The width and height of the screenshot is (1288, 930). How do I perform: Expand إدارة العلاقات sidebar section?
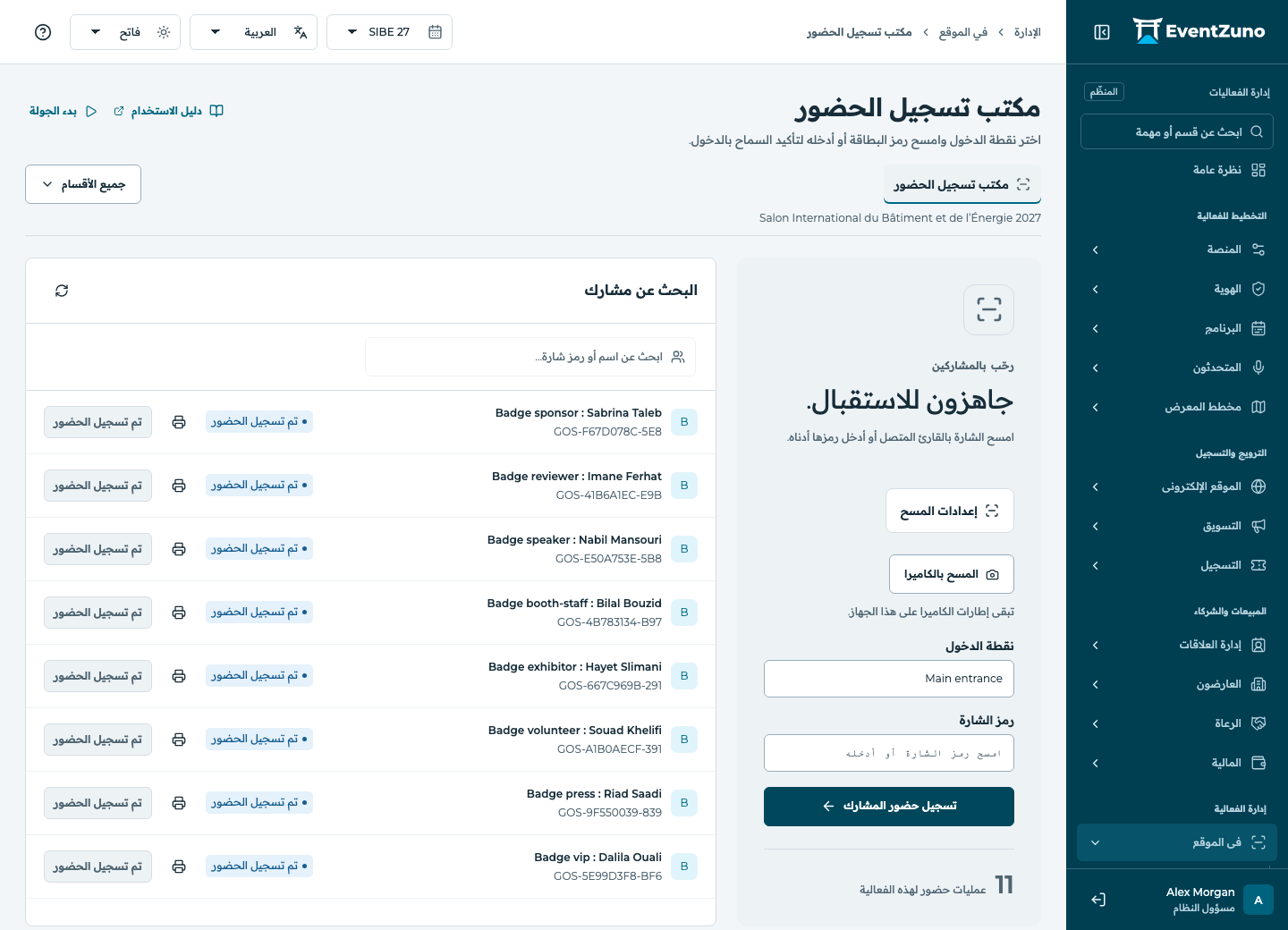point(1177,645)
